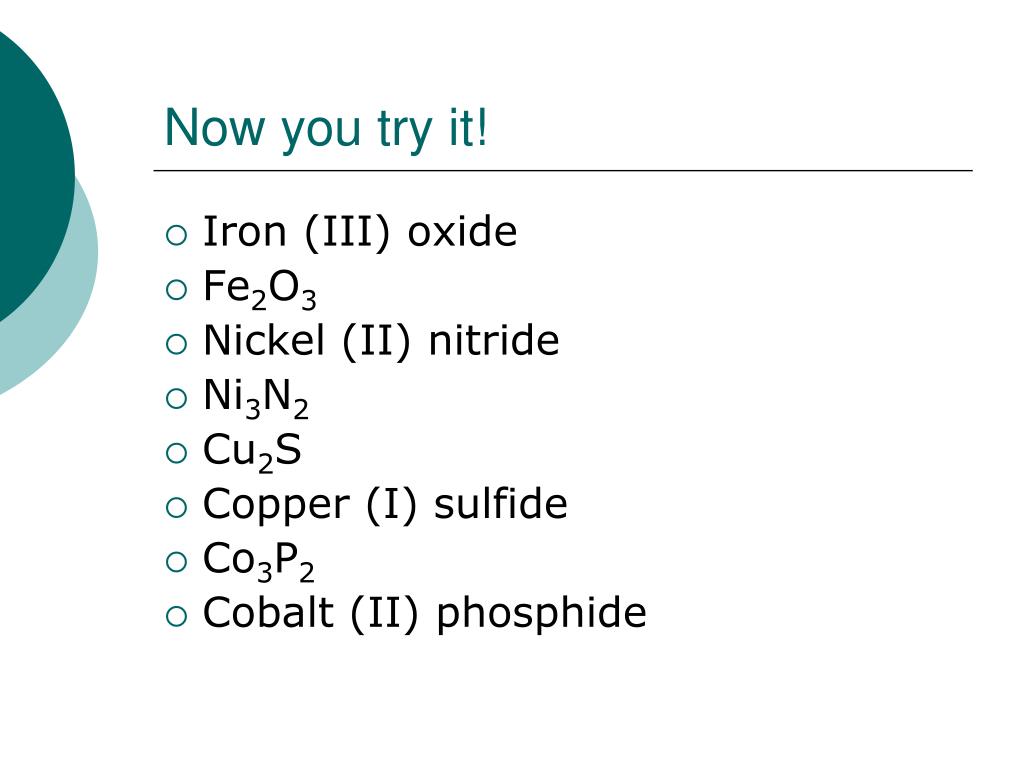Click the Co3P2 formula

[x=259, y=561]
